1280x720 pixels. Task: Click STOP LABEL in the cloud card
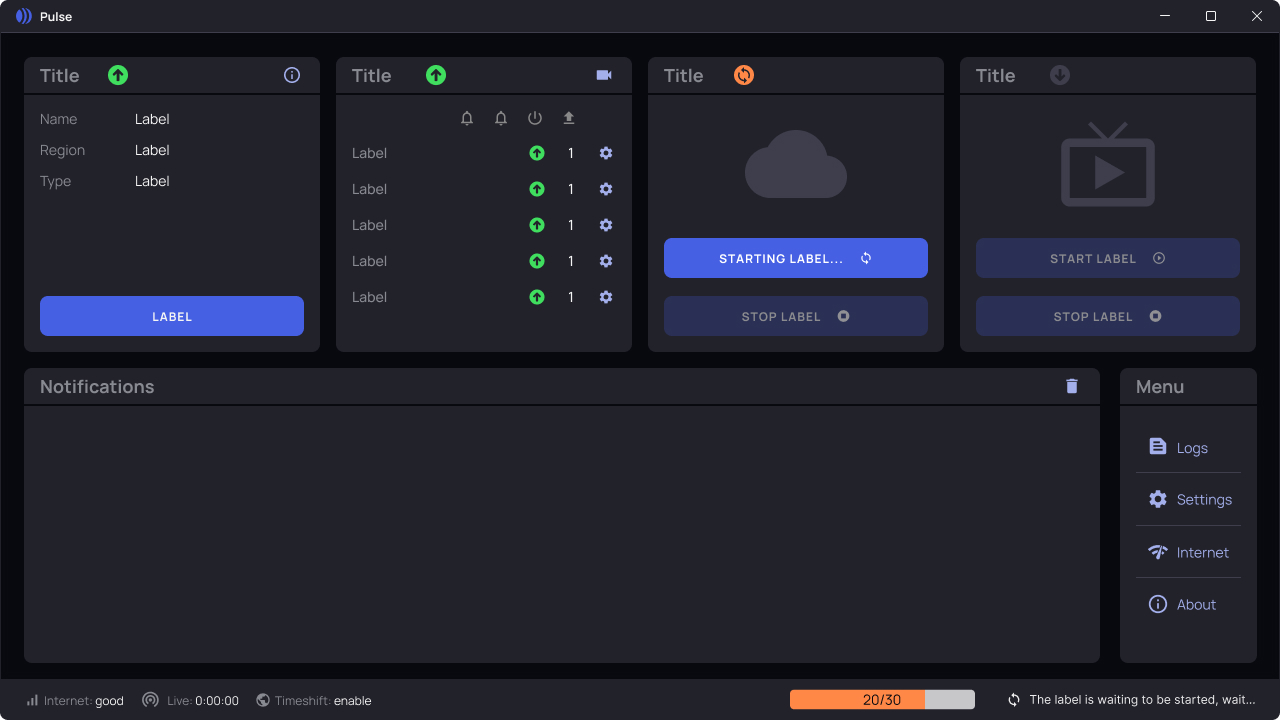point(796,316)
